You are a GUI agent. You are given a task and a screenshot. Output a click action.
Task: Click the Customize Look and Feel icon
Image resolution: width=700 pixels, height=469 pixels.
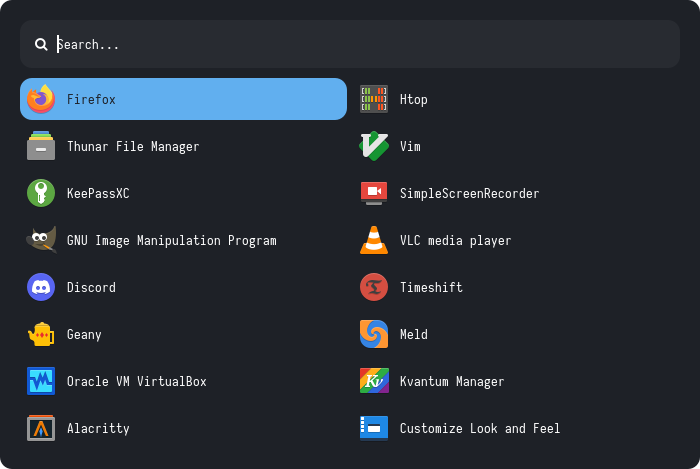click(x=374, y=428)
